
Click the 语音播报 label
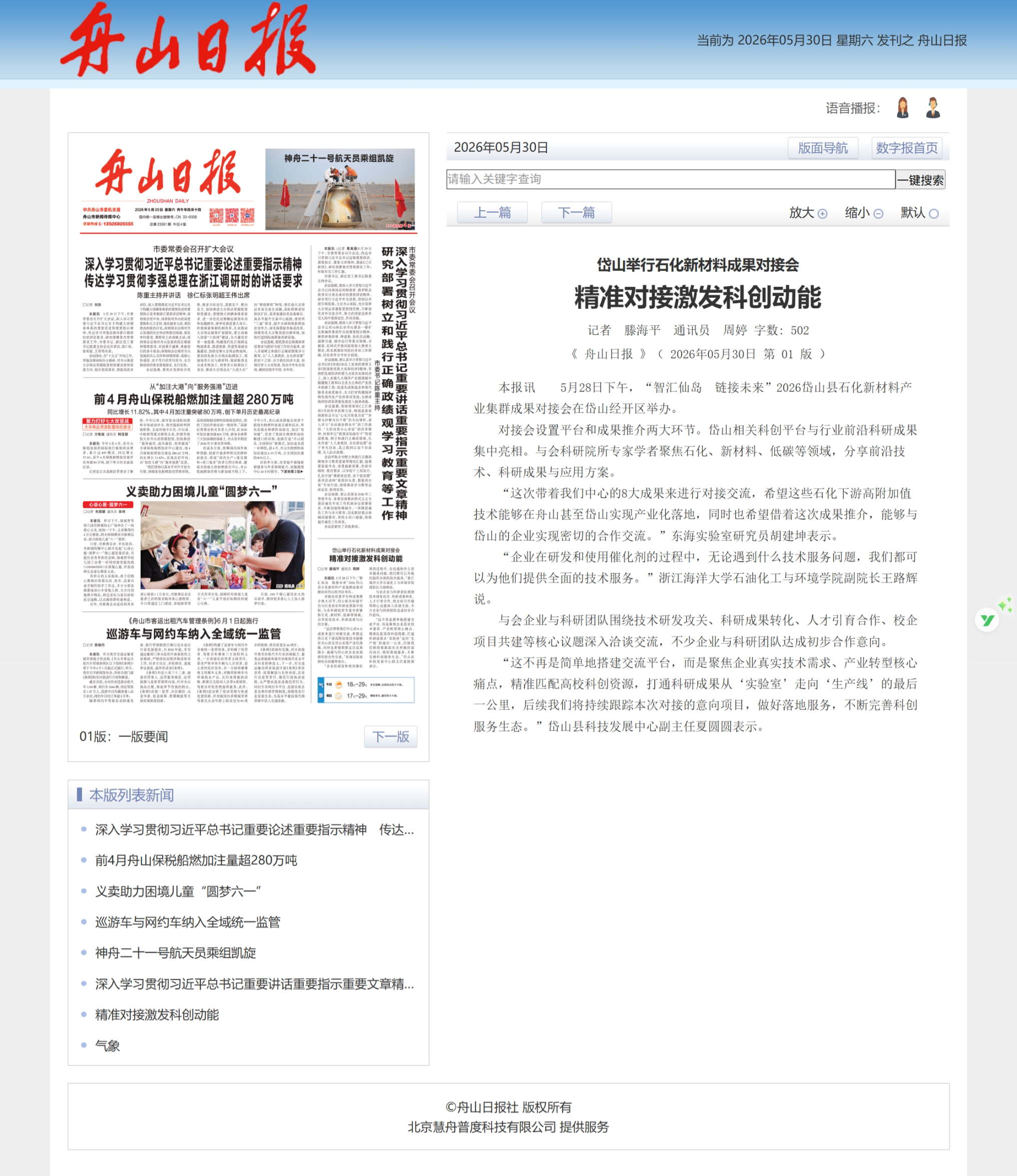[853, 109]
